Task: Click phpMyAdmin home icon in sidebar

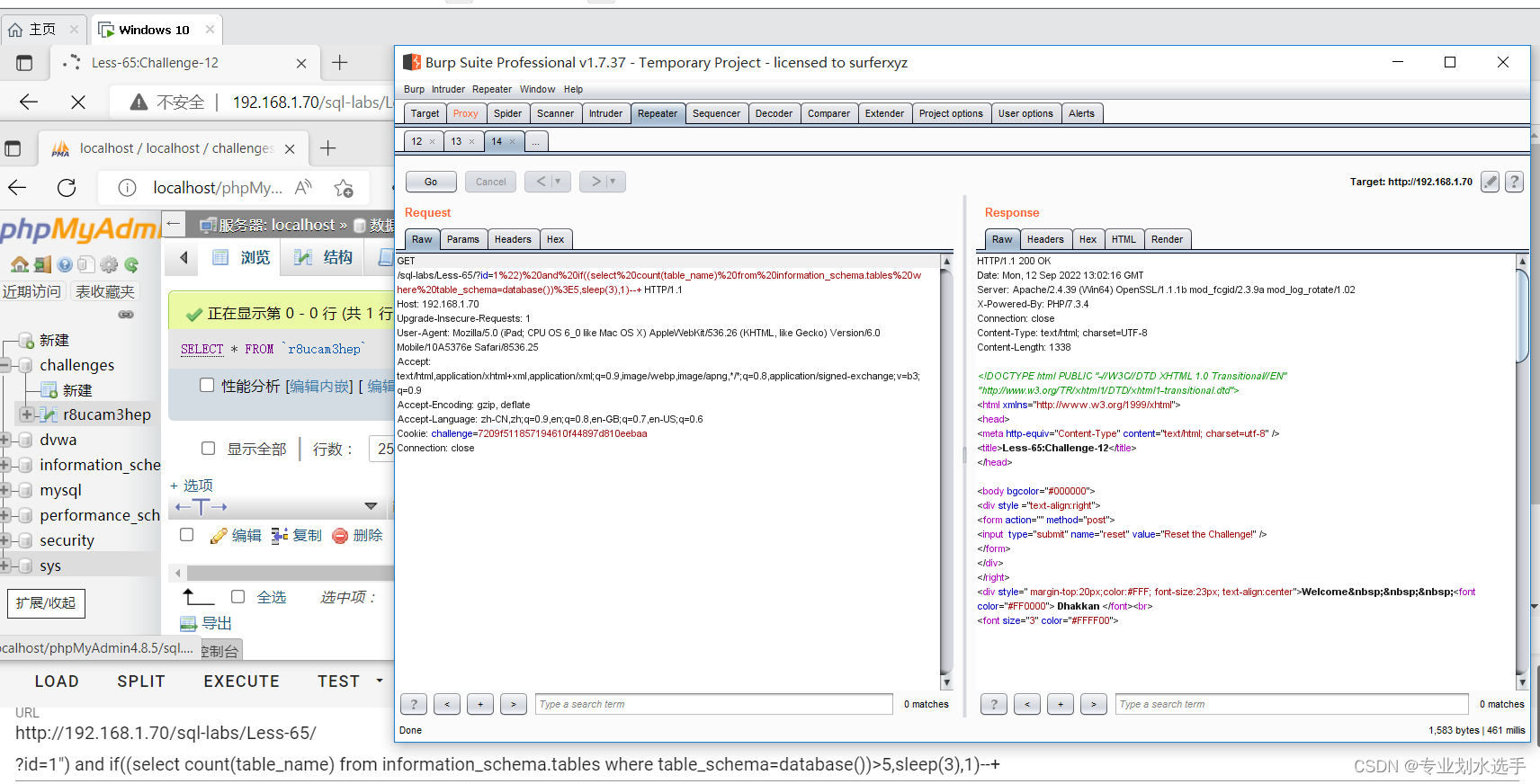Action: point(20,264)
